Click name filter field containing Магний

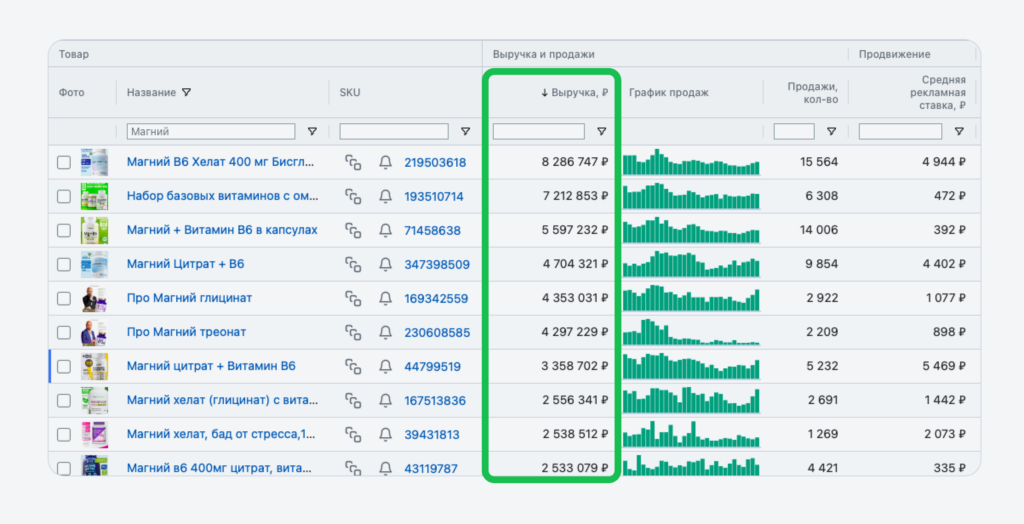pos(211,131)
